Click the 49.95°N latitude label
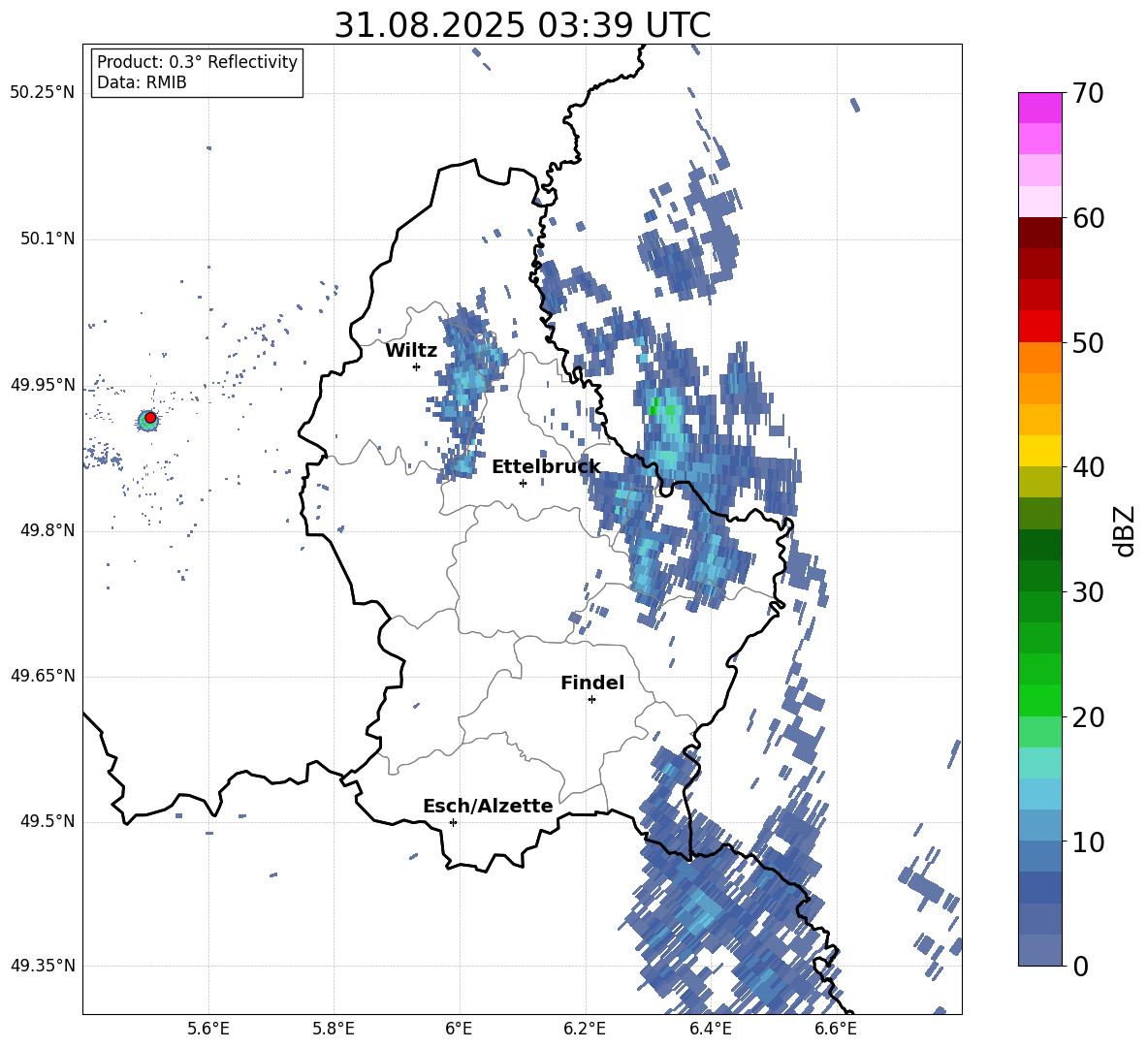 [x=43, y=385]
